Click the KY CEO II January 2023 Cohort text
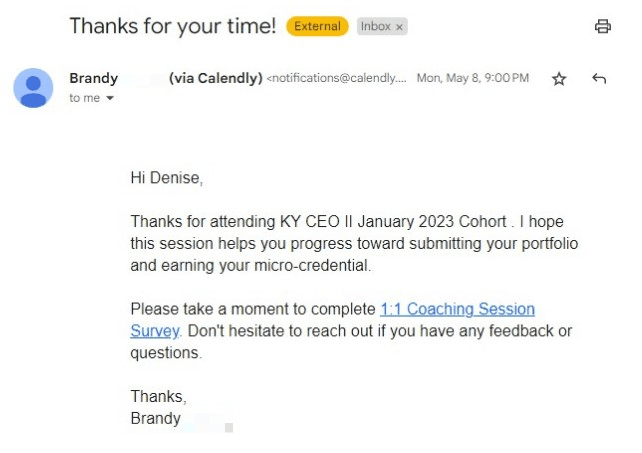Viewport: 642px width, 453px height. (393, 222)
